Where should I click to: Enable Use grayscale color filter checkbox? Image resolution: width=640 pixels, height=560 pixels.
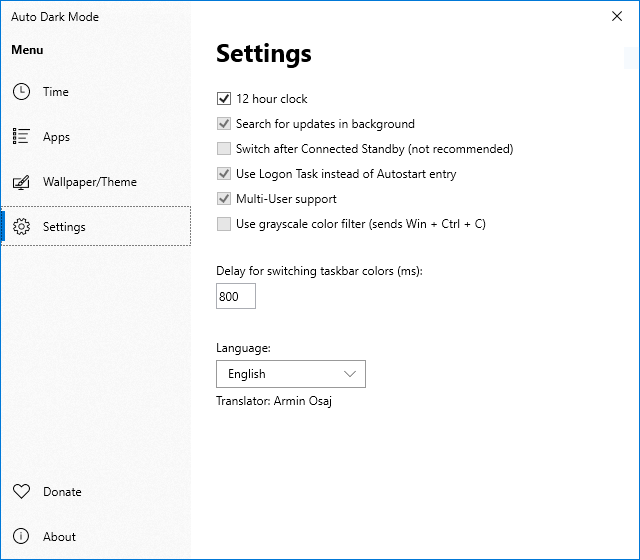224,224
